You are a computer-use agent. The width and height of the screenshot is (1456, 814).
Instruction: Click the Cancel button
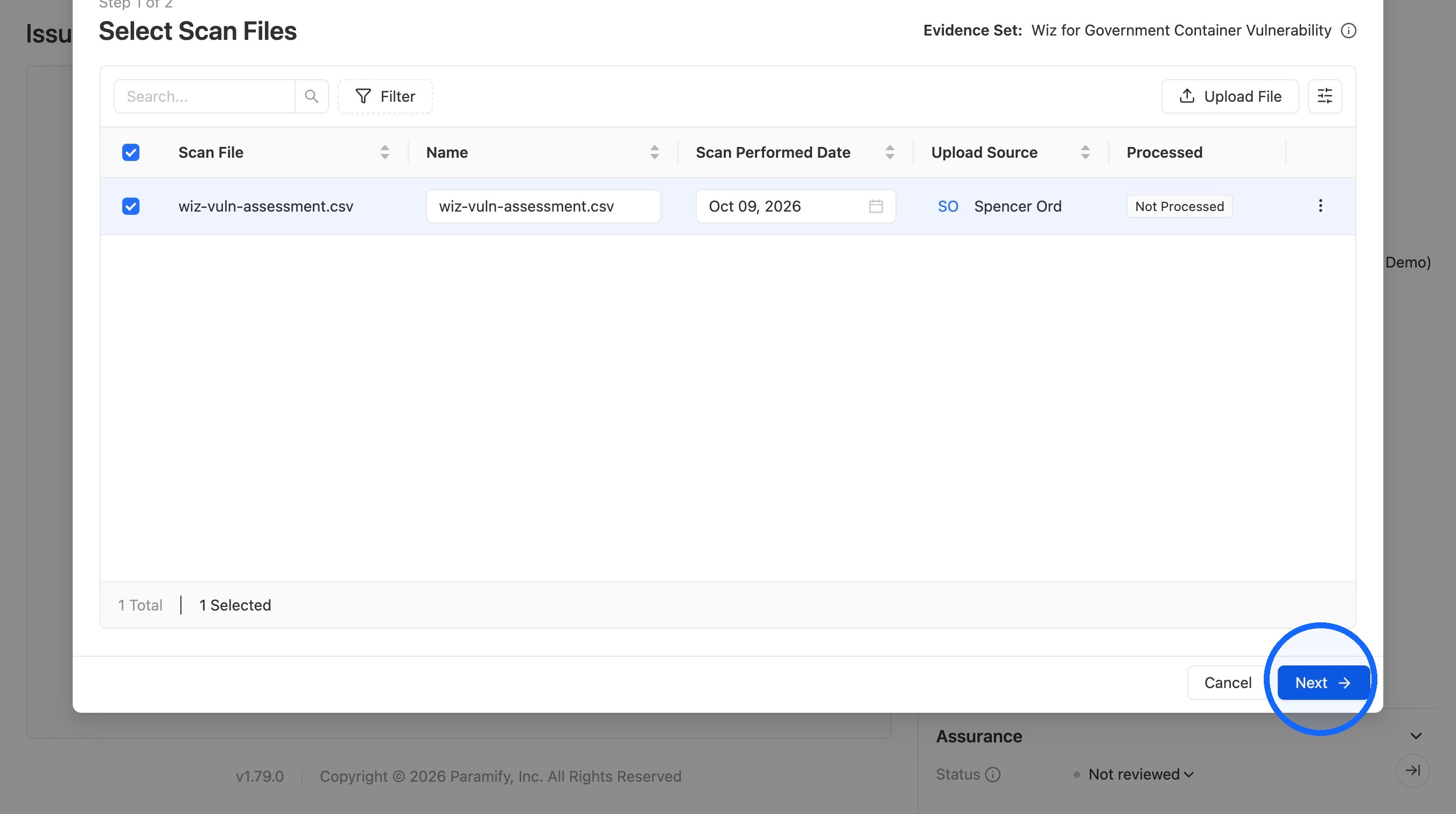click(1228, 683)
